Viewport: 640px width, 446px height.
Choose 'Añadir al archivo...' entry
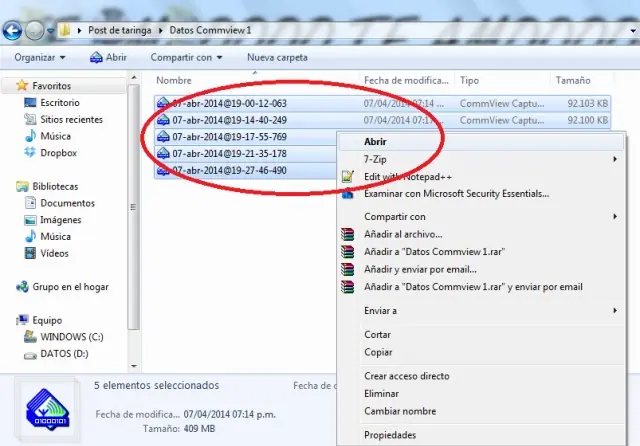coord(482,234)
